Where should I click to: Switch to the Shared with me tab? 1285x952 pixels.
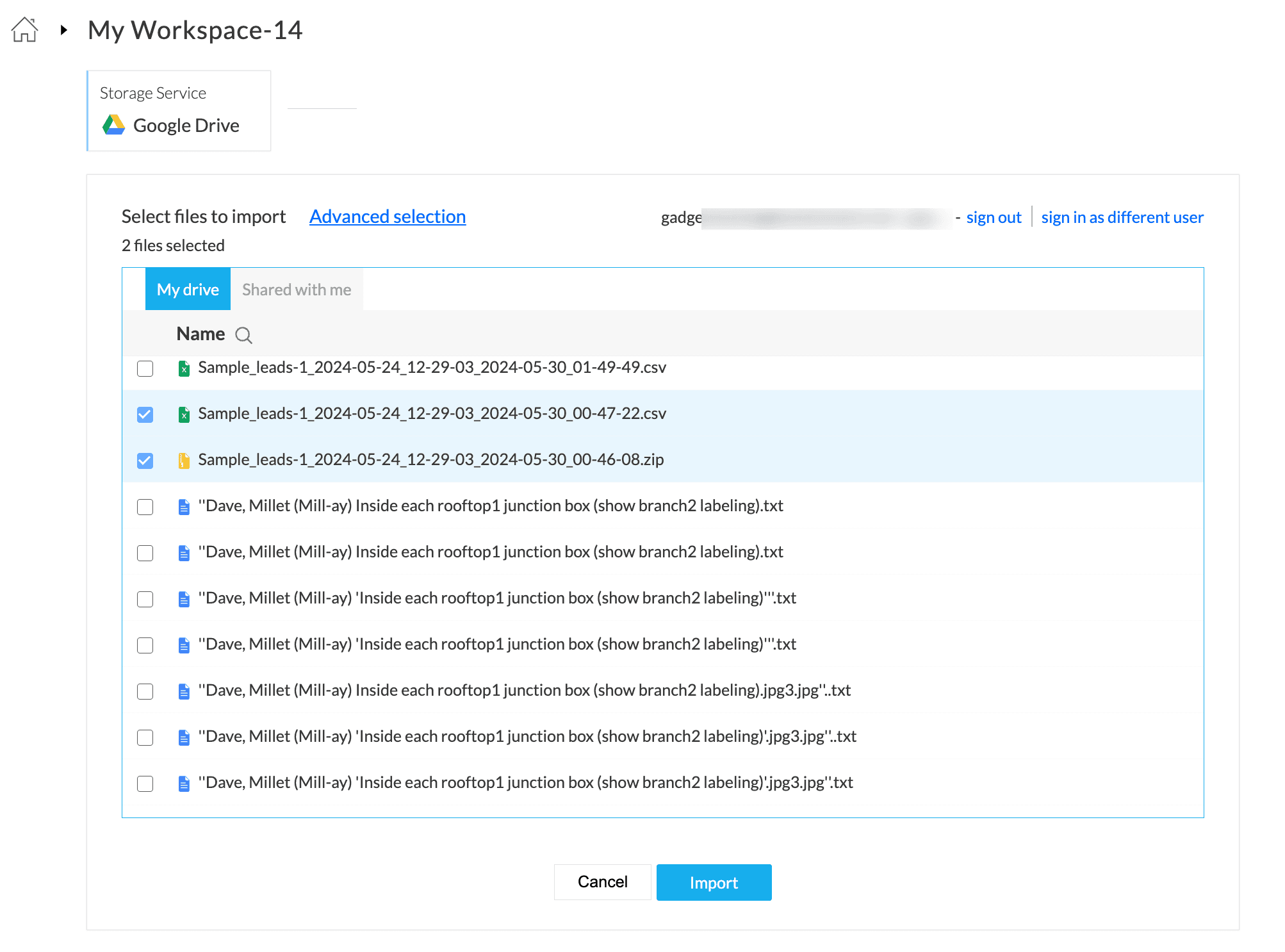(x=297, y=290)
